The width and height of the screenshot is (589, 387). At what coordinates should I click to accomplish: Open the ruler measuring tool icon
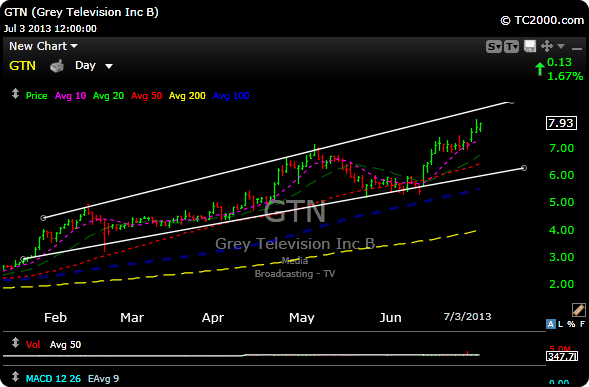coord(578,310)
